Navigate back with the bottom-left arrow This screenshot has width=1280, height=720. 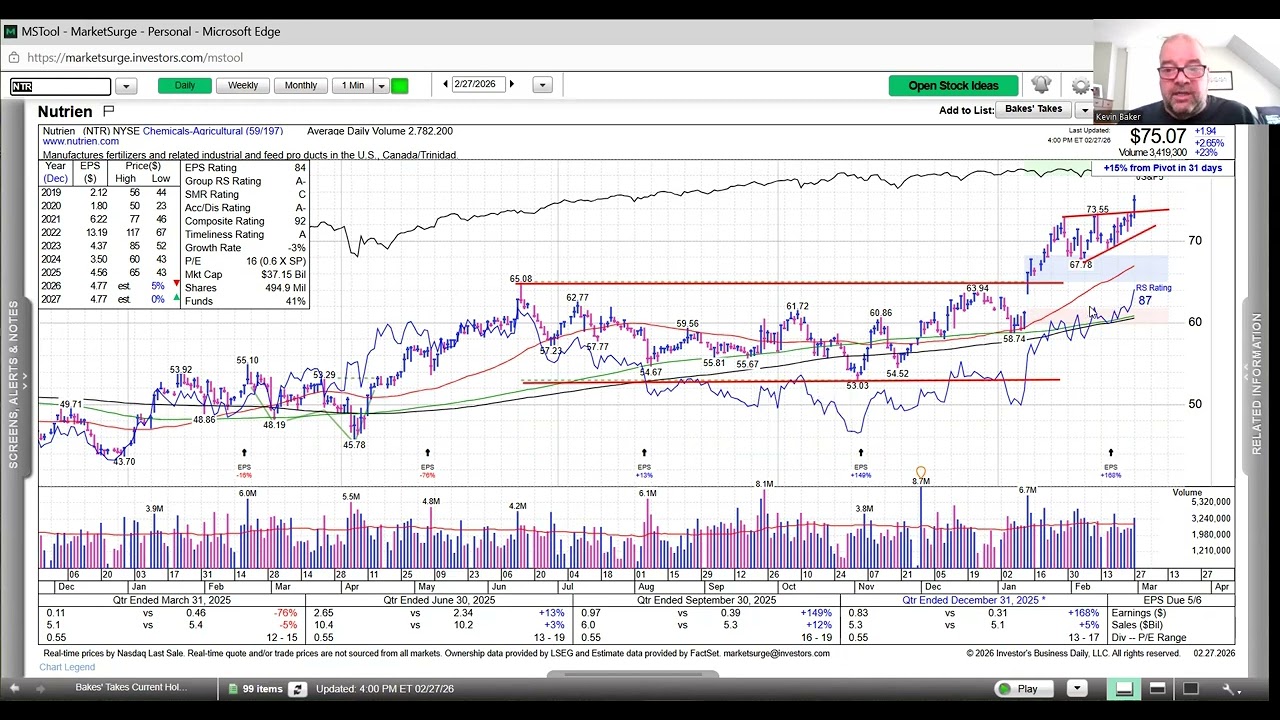tap(15, 689)
